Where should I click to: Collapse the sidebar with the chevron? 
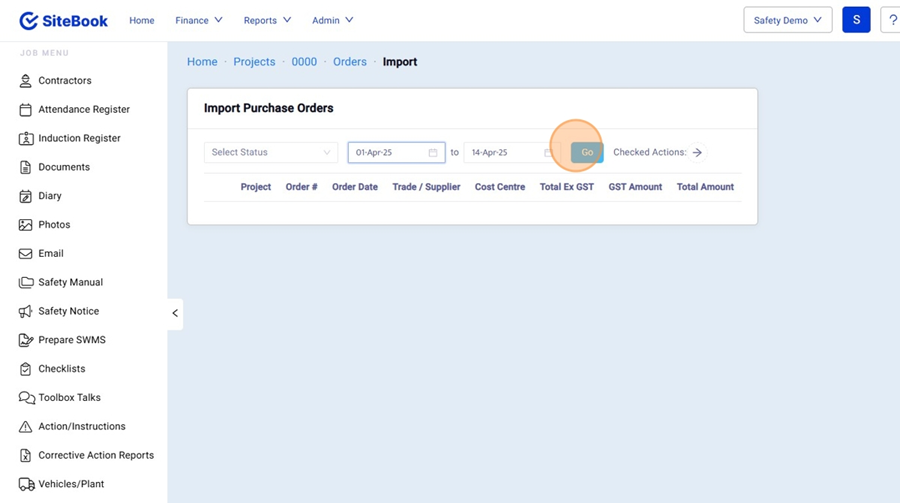tap(175, 313)
